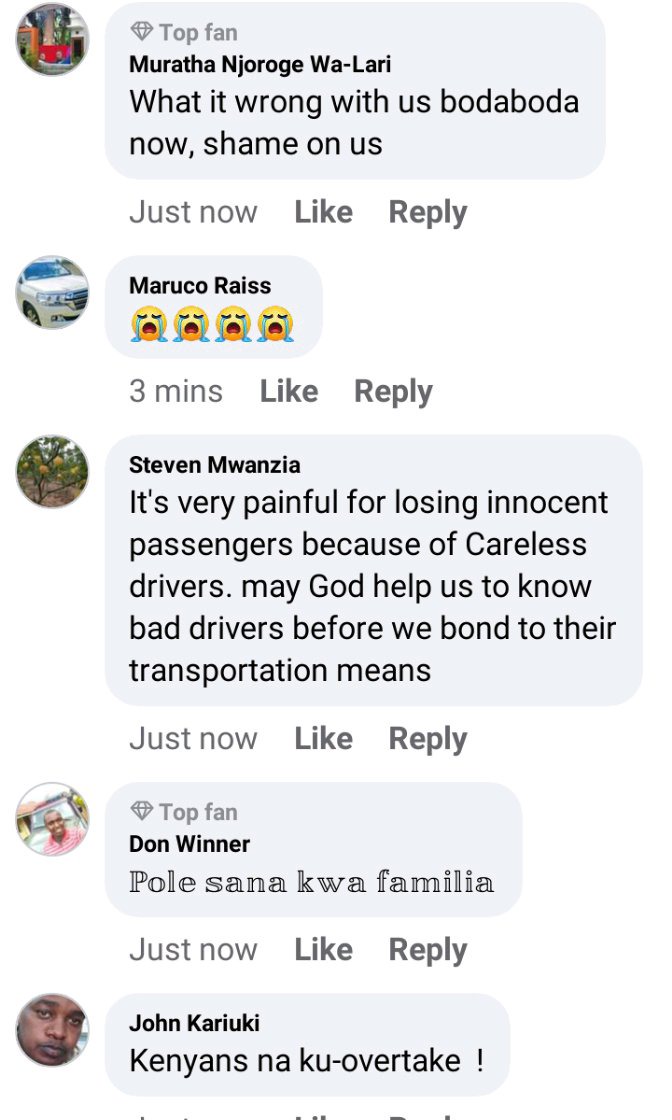This screenshot has height=1120, width=672.
Task: Reply to Steven Mwanzia's comment
Action: click(428, 739)
